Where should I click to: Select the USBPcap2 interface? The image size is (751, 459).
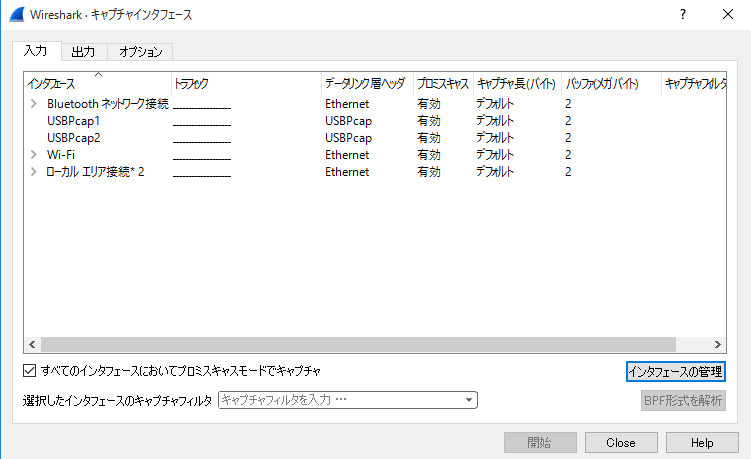[x=73, y=138]
